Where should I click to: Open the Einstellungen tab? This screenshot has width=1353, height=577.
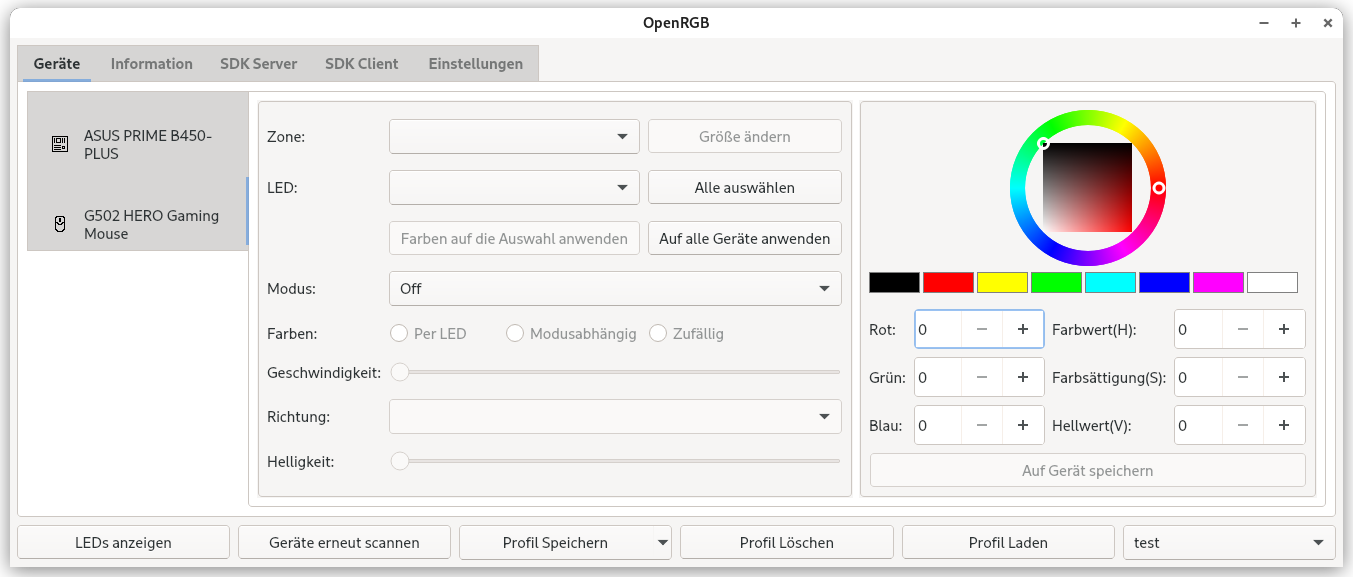click(476, 63)
